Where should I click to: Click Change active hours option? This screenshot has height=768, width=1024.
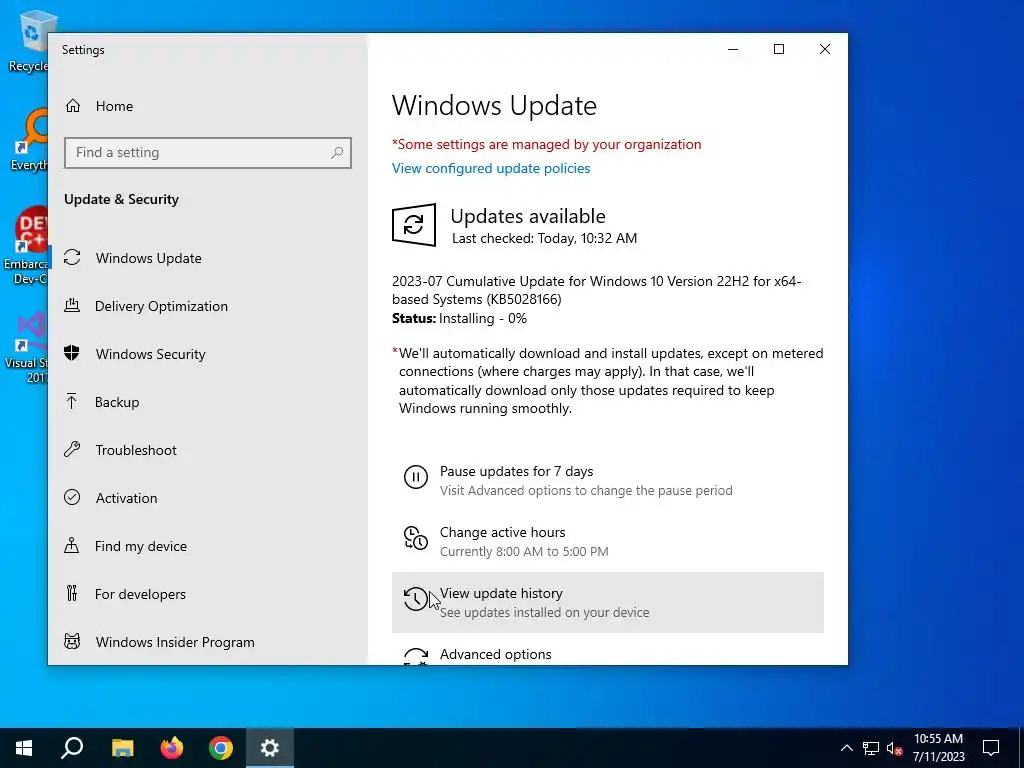point(607,541)
